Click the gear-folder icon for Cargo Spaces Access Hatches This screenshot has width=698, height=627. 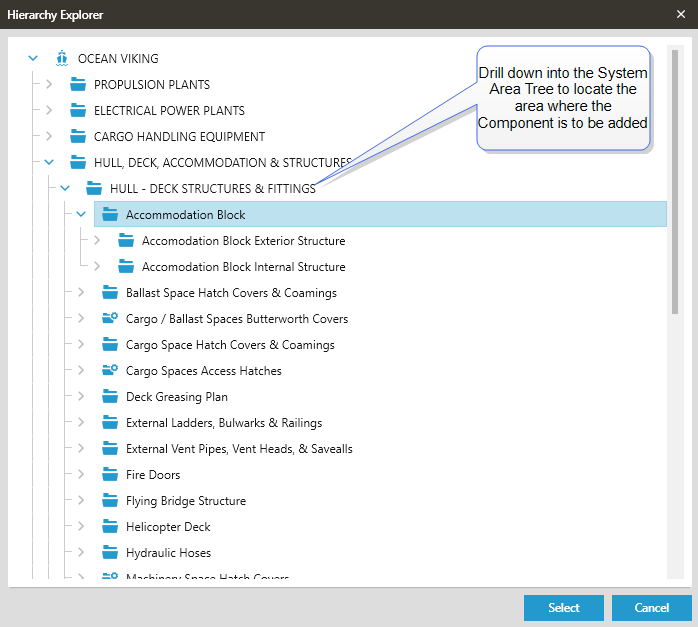coord(110,371)
